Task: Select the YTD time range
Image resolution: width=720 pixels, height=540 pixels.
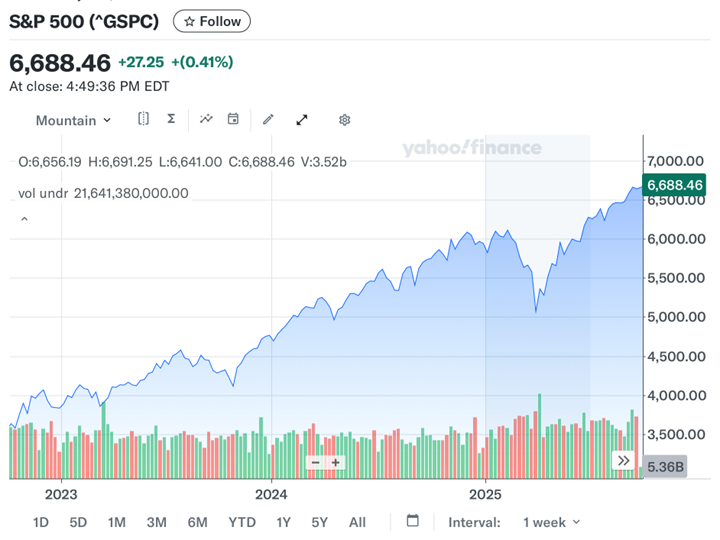Action: [x=242, y=522]
